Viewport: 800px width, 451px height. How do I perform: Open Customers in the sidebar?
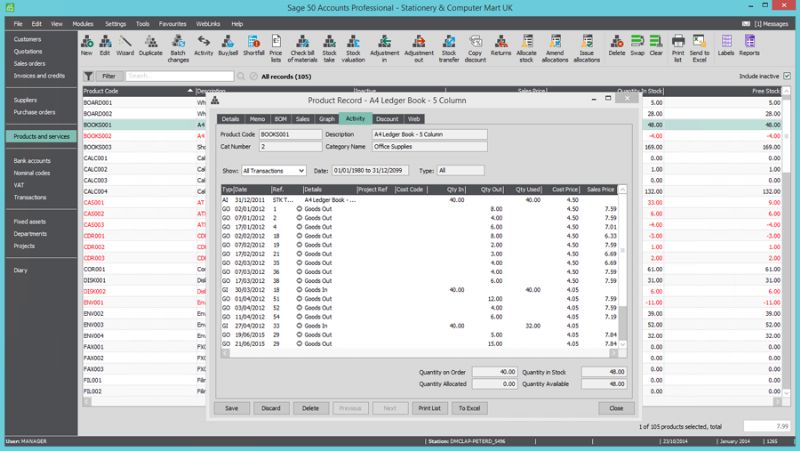pyautogui.click(x=28, y=39)
